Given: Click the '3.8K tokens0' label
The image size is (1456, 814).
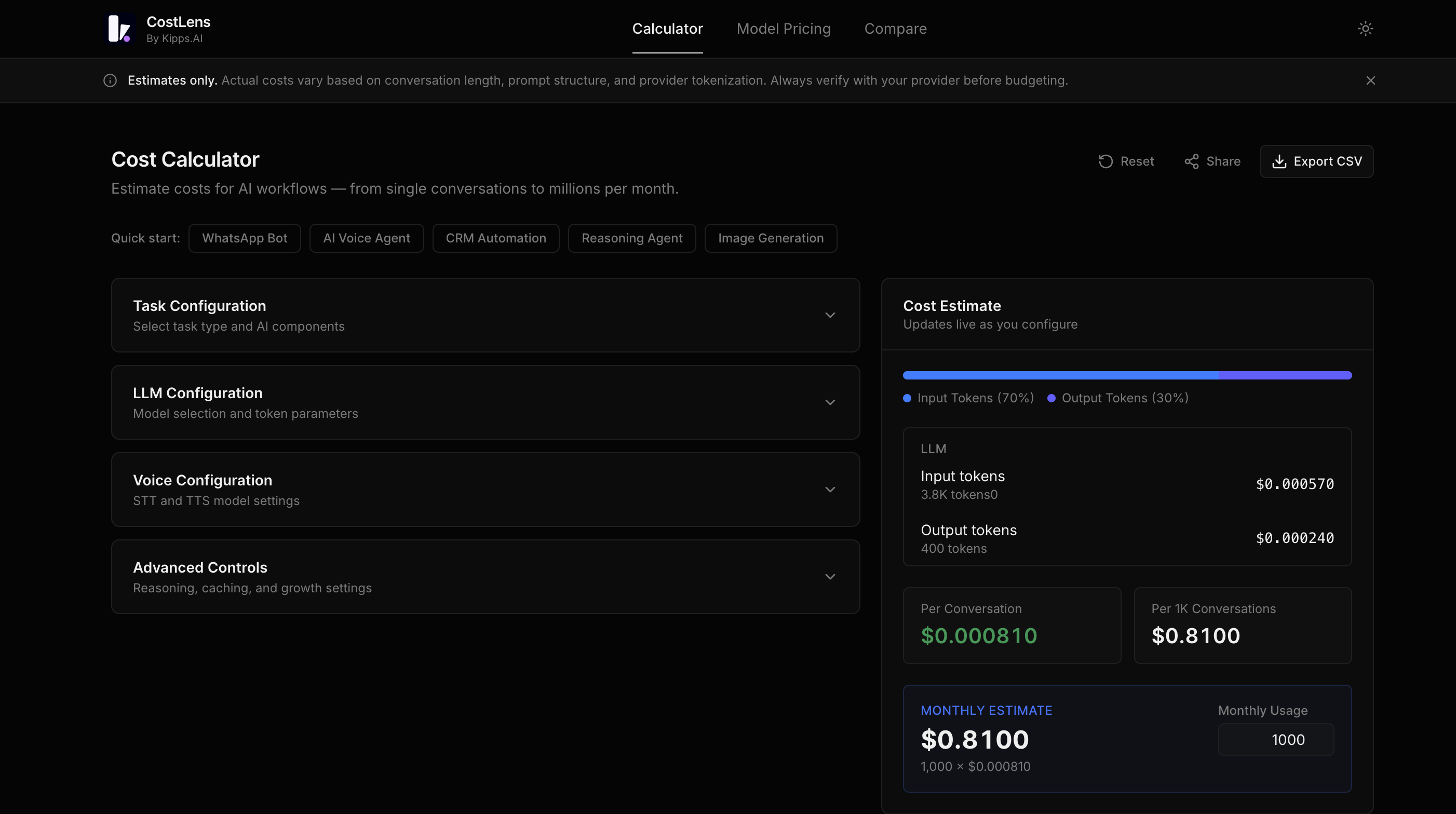Looking at the screenshot, I should tap(959, 495).
